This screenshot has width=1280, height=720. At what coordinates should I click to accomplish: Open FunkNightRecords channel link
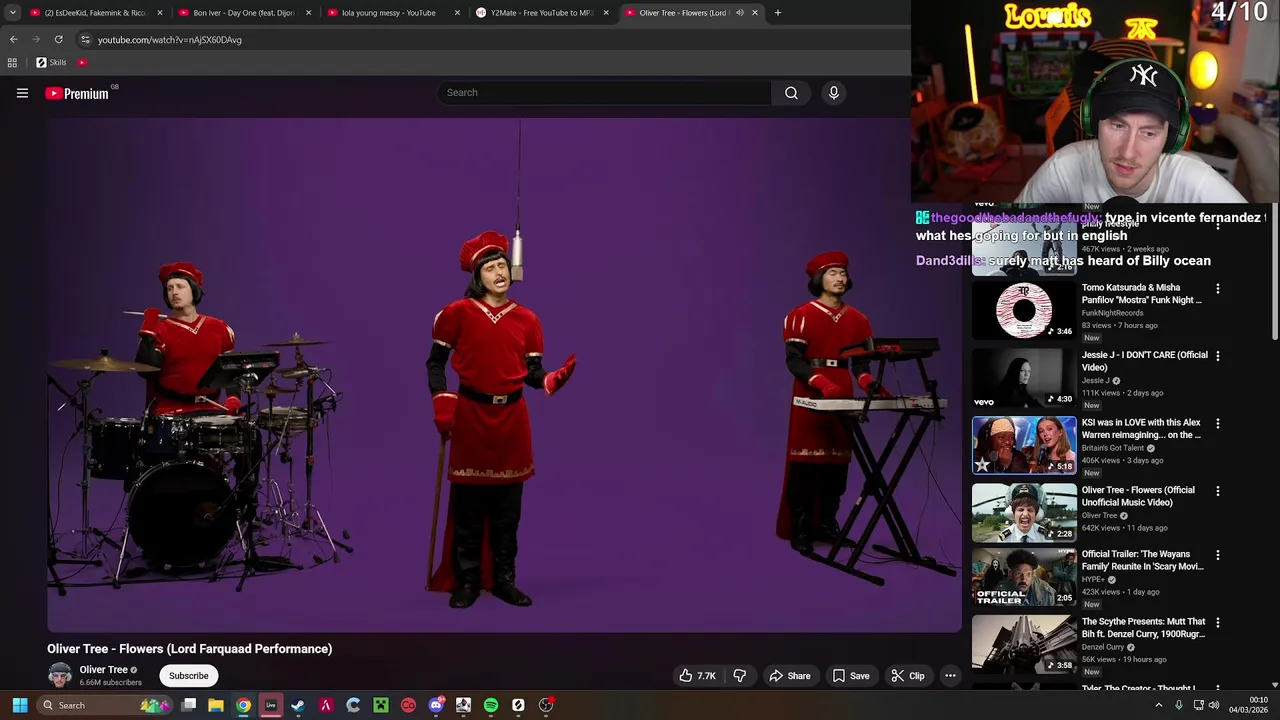tap(1112, 313)
